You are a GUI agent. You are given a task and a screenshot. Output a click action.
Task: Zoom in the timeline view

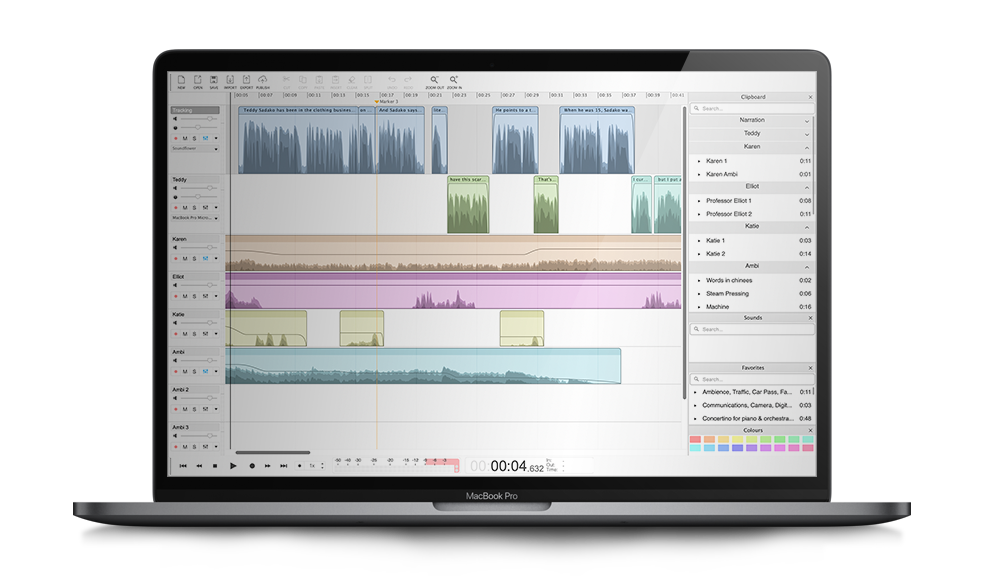click(454, 80)
